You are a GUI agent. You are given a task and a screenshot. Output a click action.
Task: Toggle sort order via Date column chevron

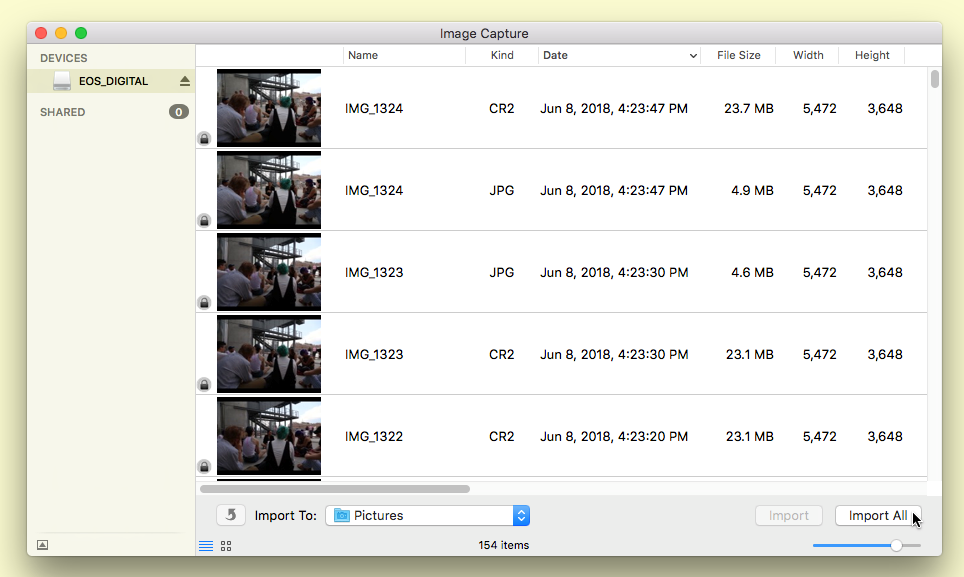693,56
